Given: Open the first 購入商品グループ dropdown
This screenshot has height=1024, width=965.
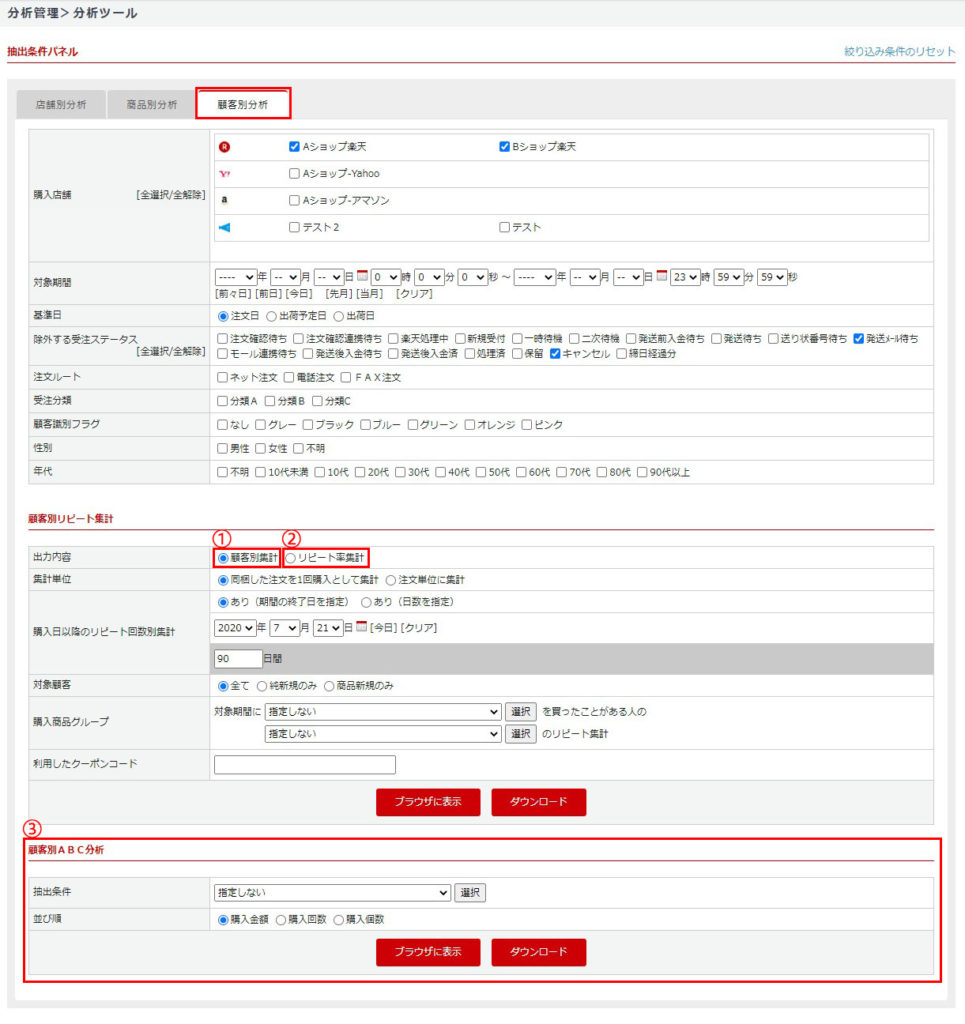Looking at the screenshot, I should click(x=383, y=712).
